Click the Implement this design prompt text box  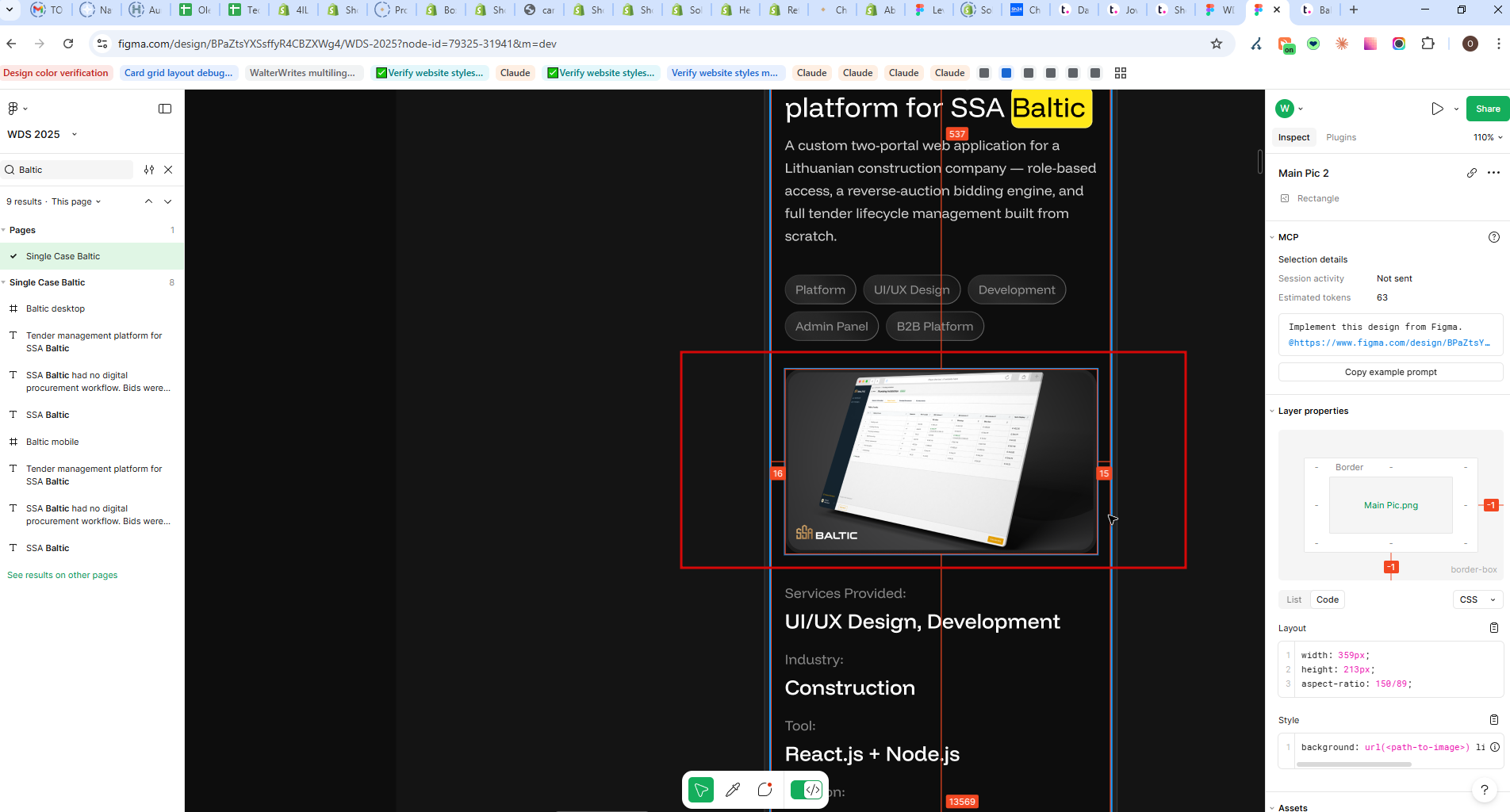click(x=1390, y=335)
